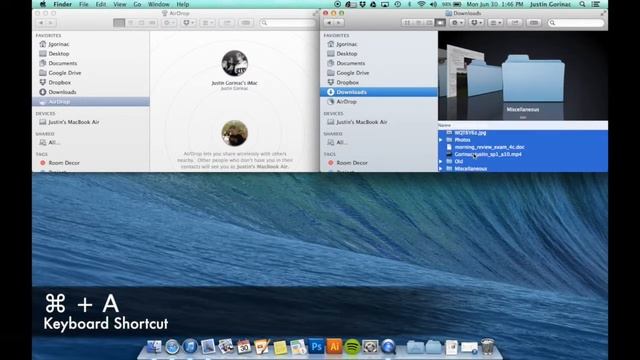Screen dimensions: 640x360
Task: Open the Help menu
Action: 182,4
